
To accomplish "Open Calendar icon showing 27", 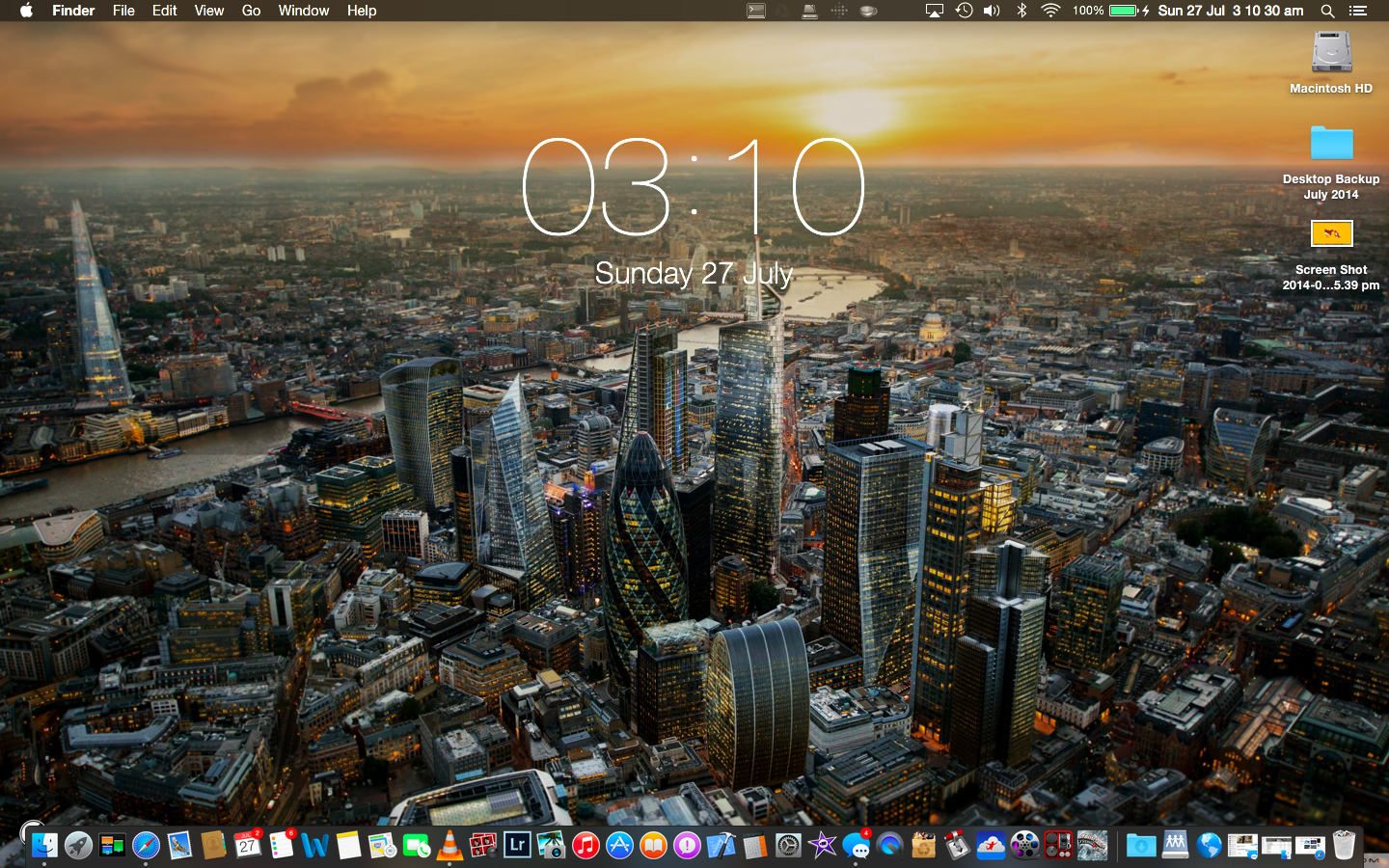I will click(248, 846).
